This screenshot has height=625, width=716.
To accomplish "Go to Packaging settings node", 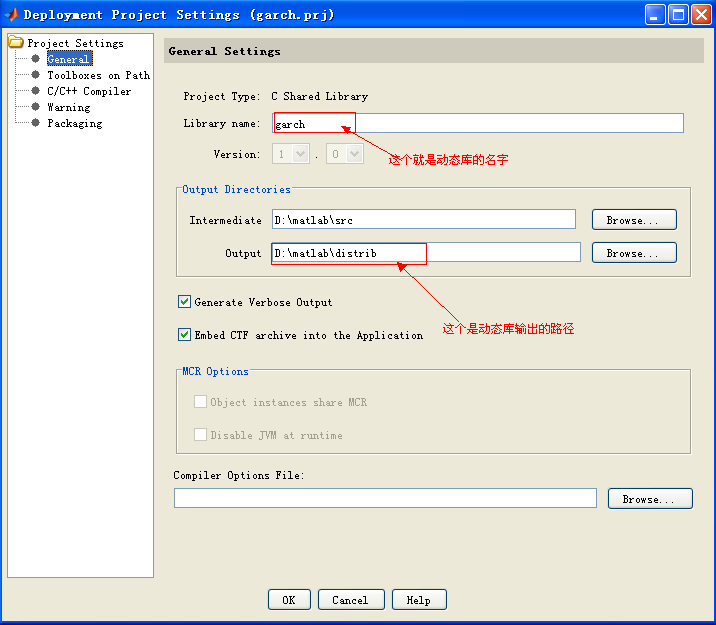I will 74,123.
